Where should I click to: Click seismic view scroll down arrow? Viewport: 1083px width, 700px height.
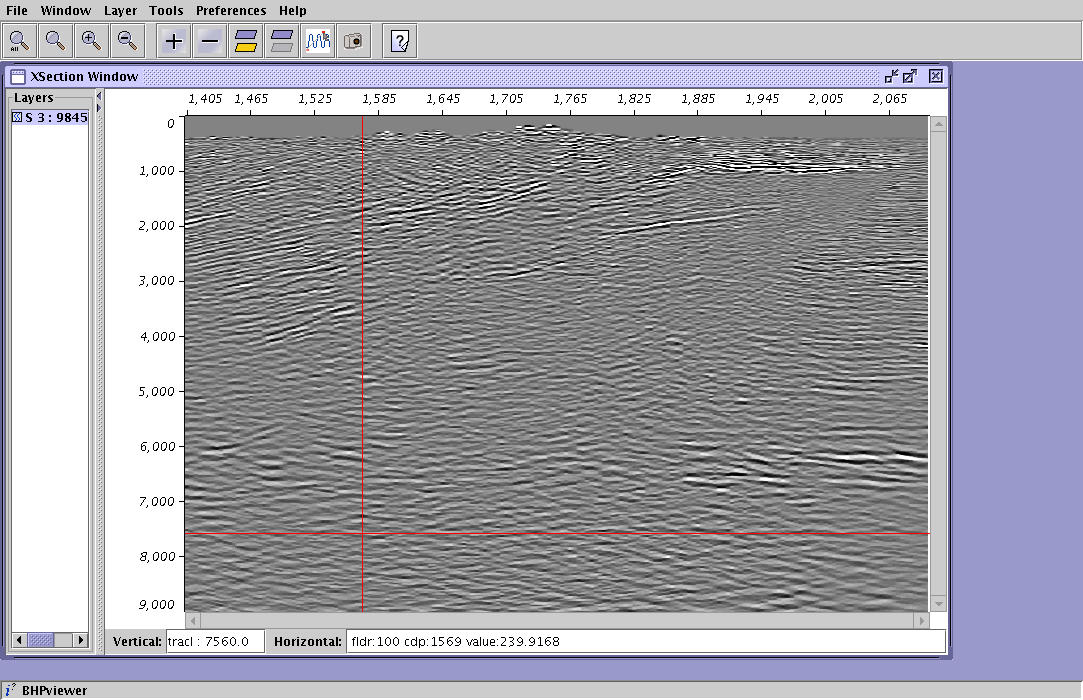point(938,603)
